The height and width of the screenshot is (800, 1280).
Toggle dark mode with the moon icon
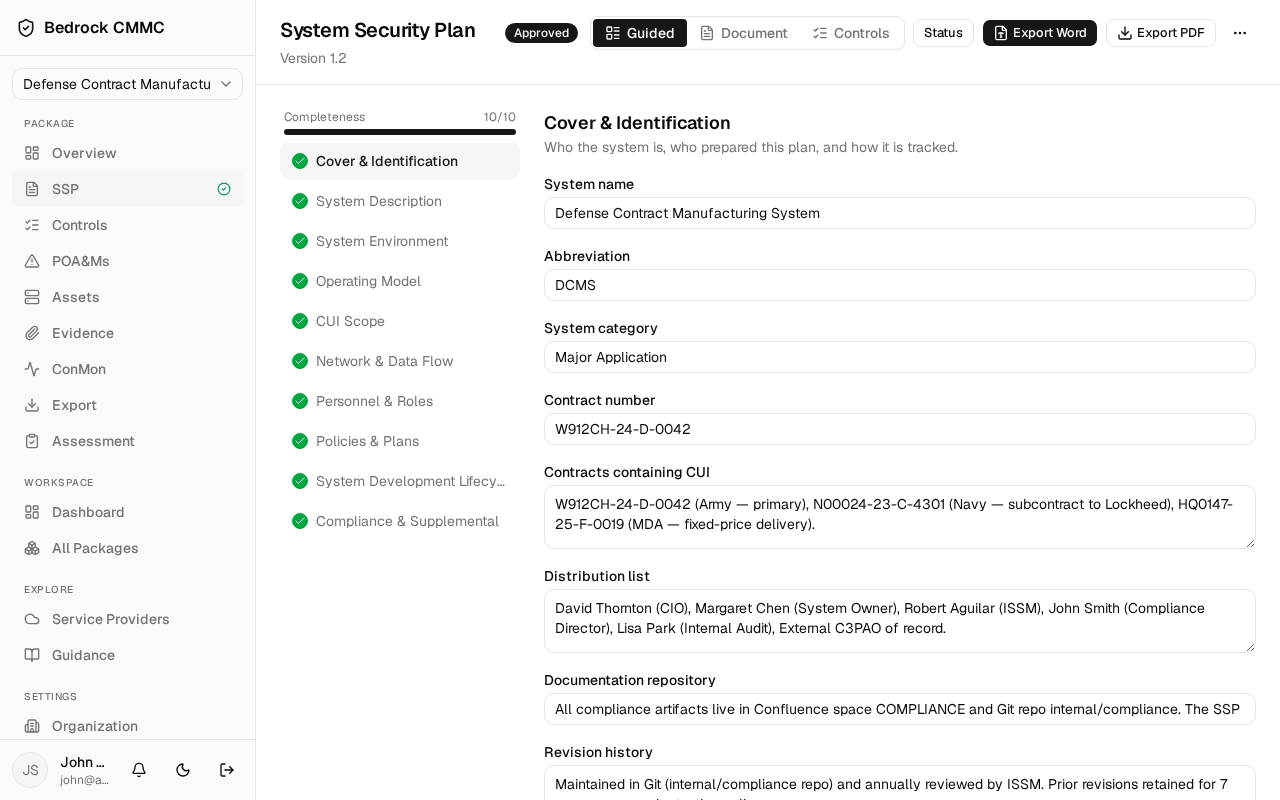coord(183,770)
